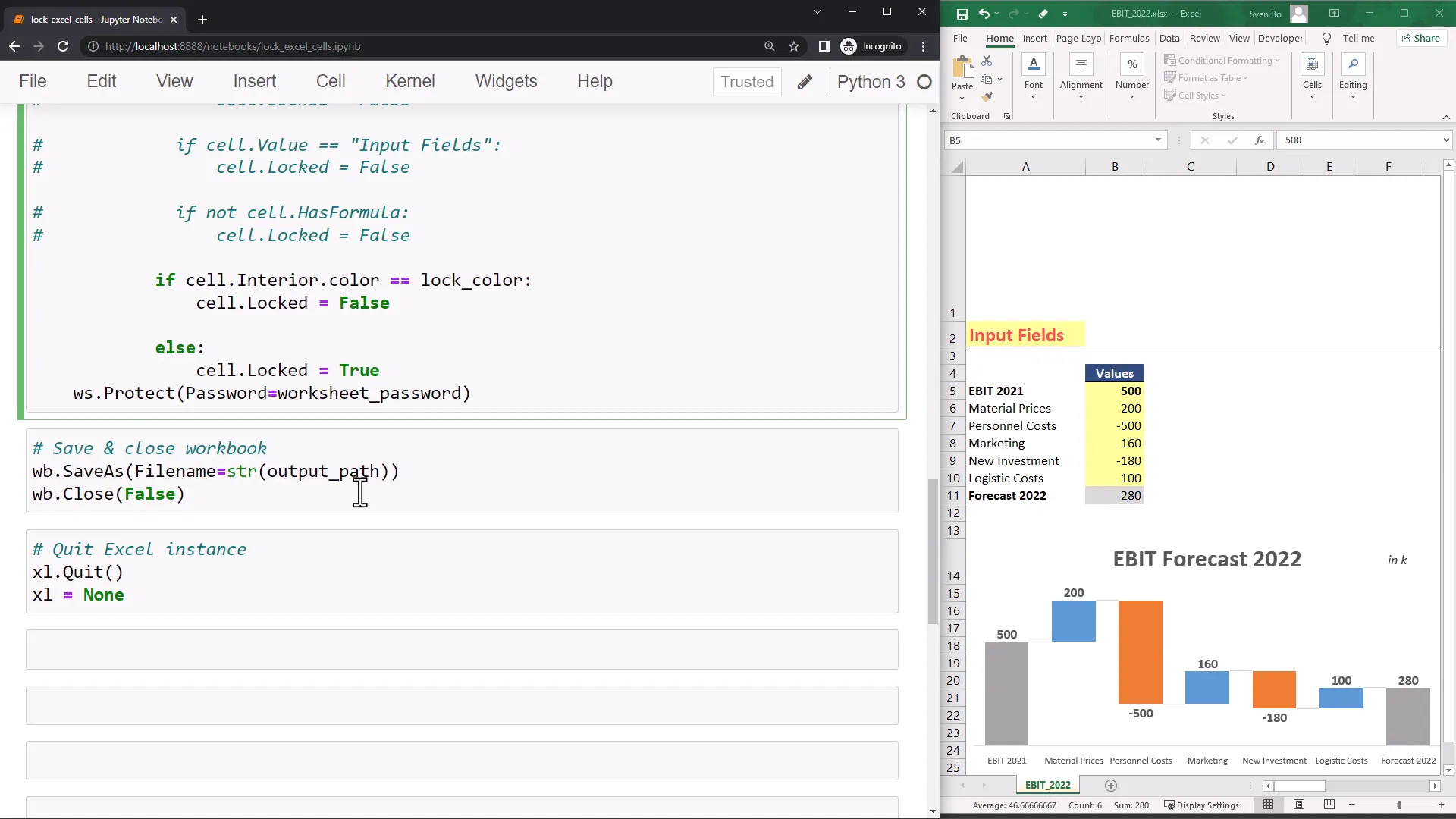Bookmark page with the star icon
Screen dimensions: 1456x819
(794, 46)
